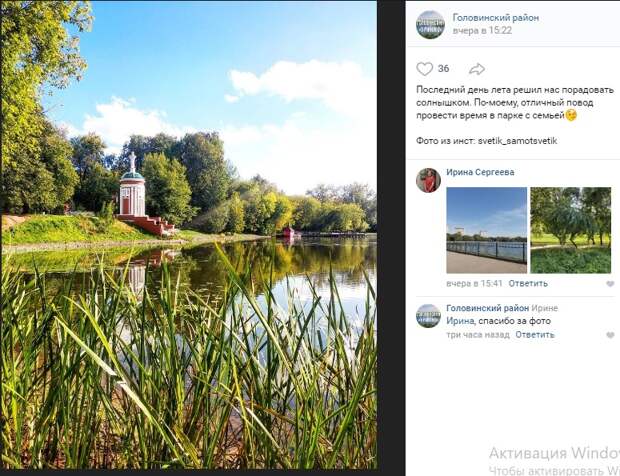Click the 'Ирина' mention in reply

[x=461, y=321]
